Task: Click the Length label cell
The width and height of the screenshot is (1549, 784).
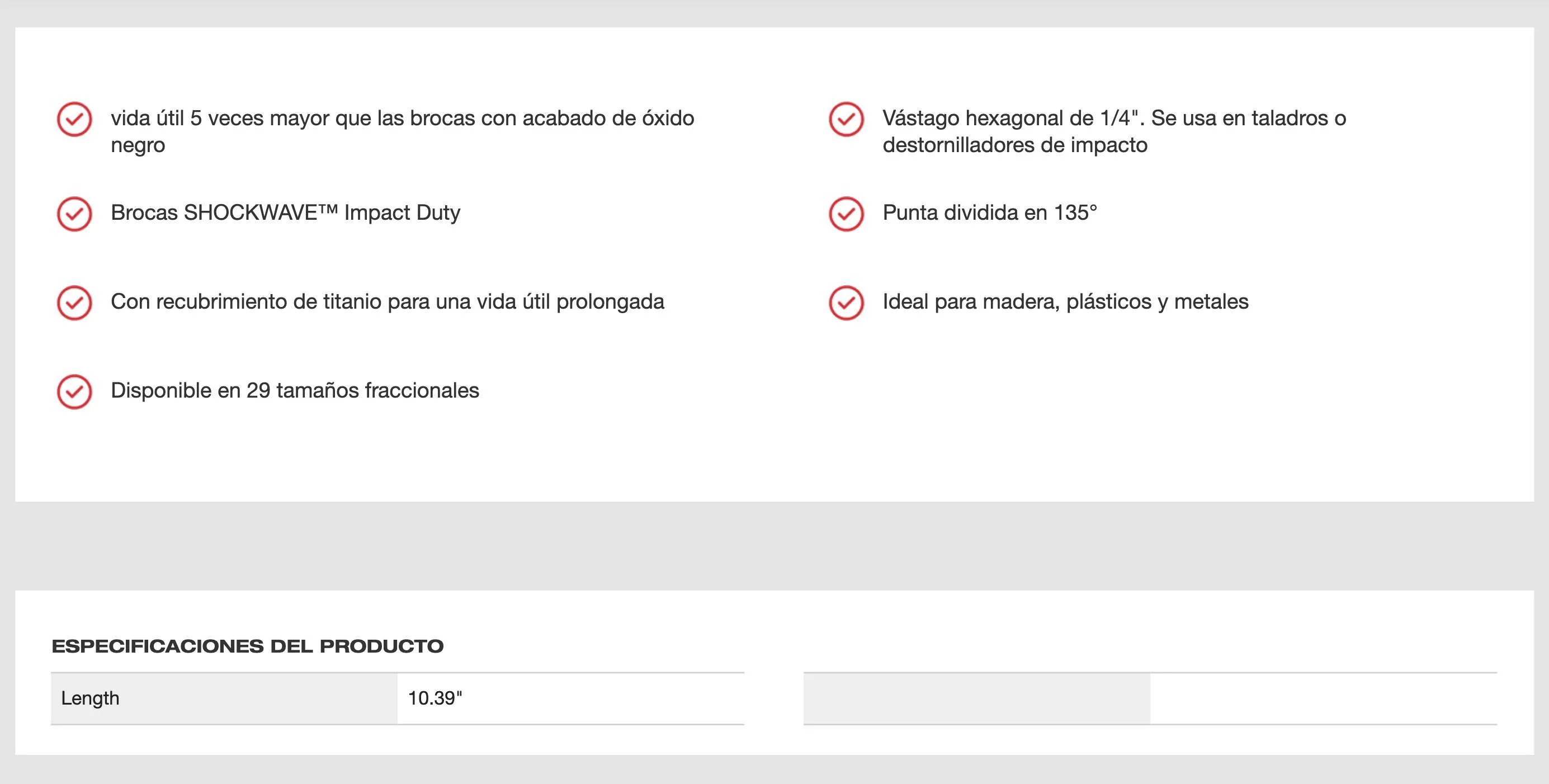Action: pyautogui.click(x=224, y=698)
